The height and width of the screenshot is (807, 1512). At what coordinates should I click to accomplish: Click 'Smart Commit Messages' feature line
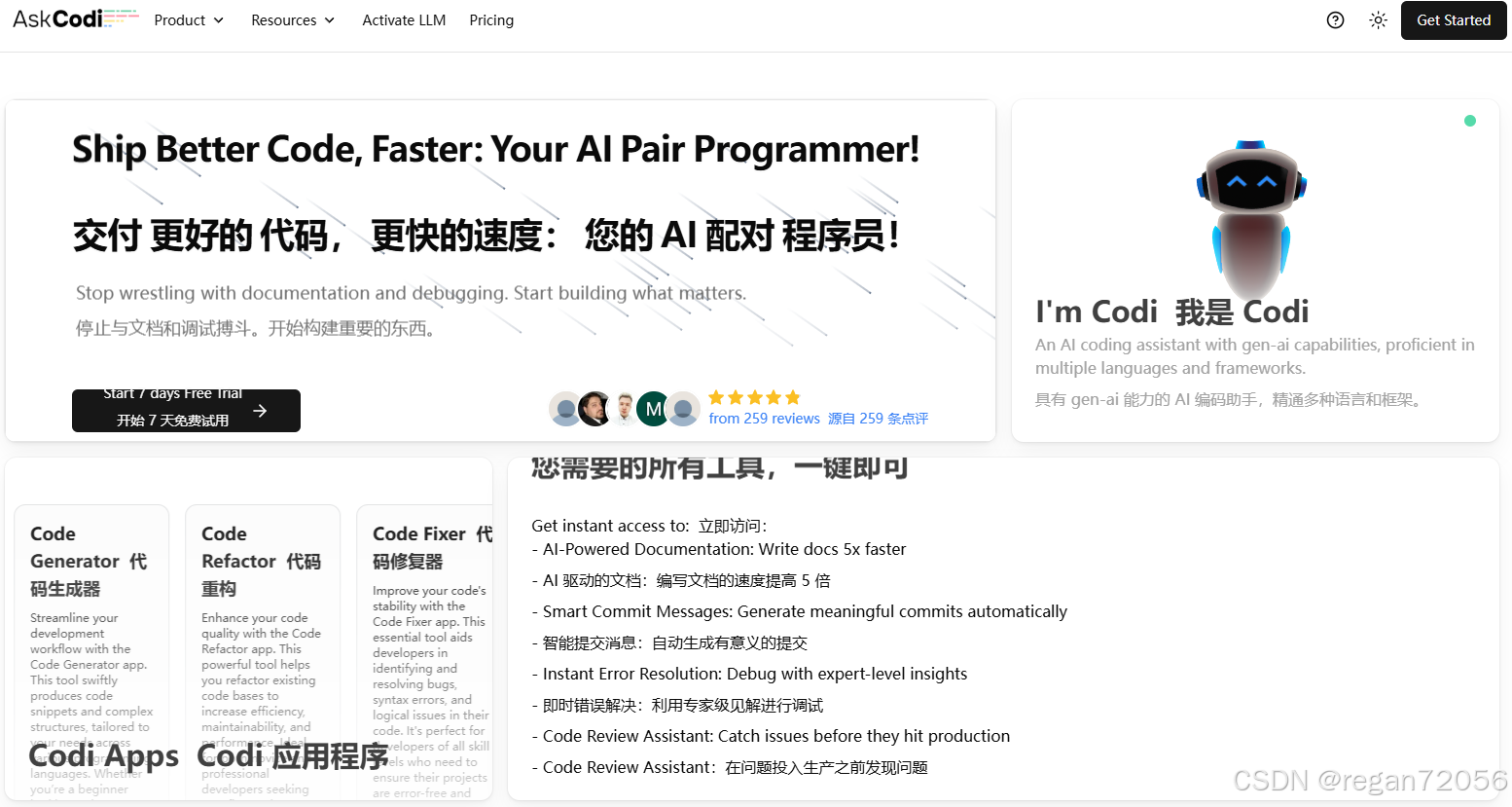(799, 611)
